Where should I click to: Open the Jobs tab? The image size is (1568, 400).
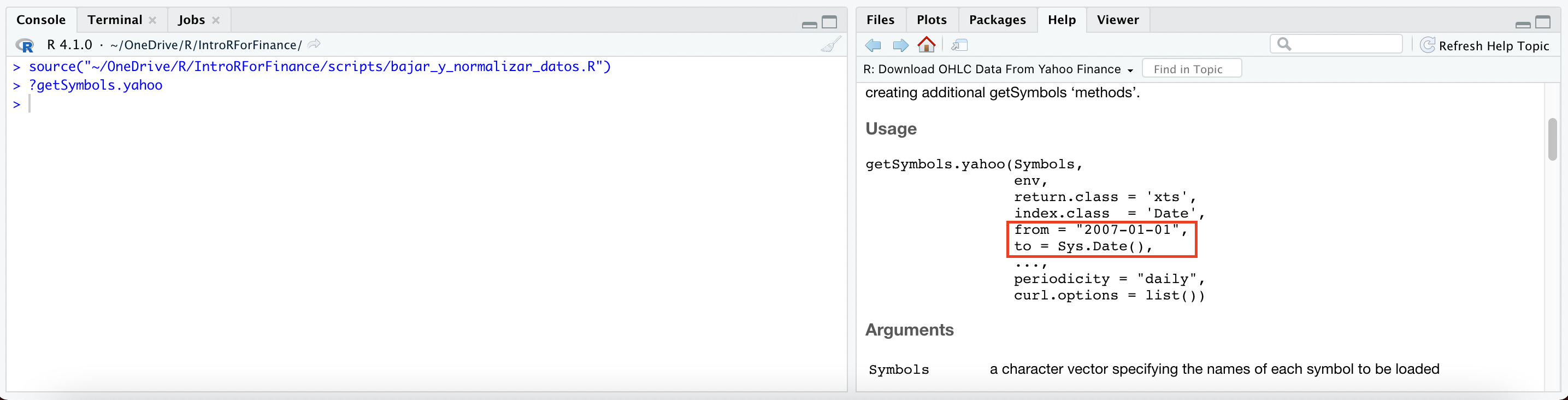(x=191, y=20)
